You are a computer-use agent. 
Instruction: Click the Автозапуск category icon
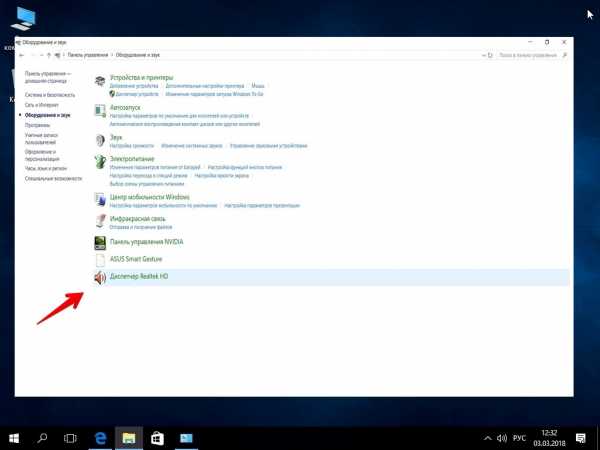click(x=100, y=111)
